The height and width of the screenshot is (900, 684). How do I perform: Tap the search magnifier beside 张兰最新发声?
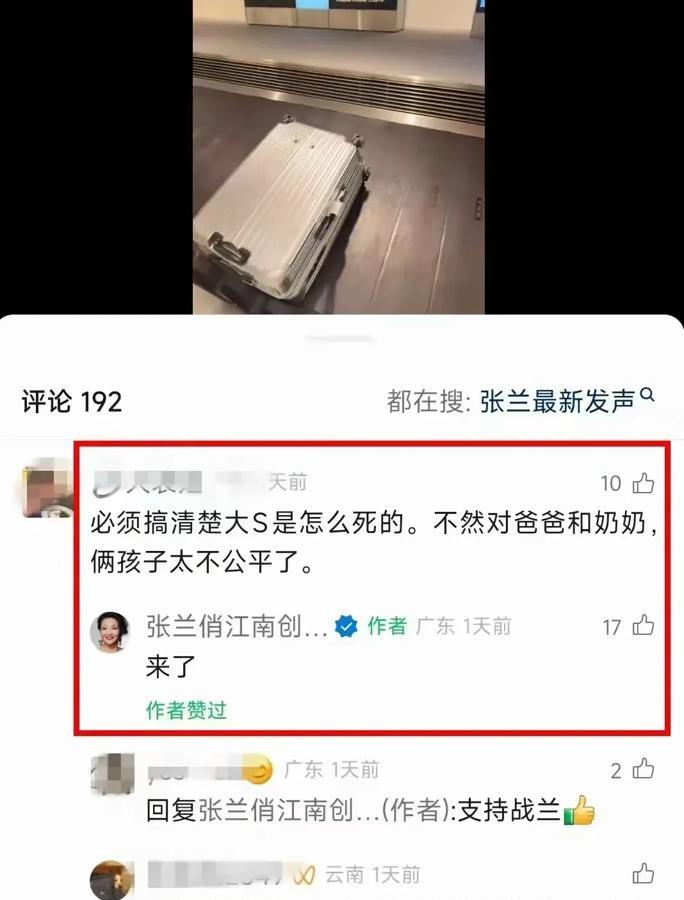[x=647, y=395]
